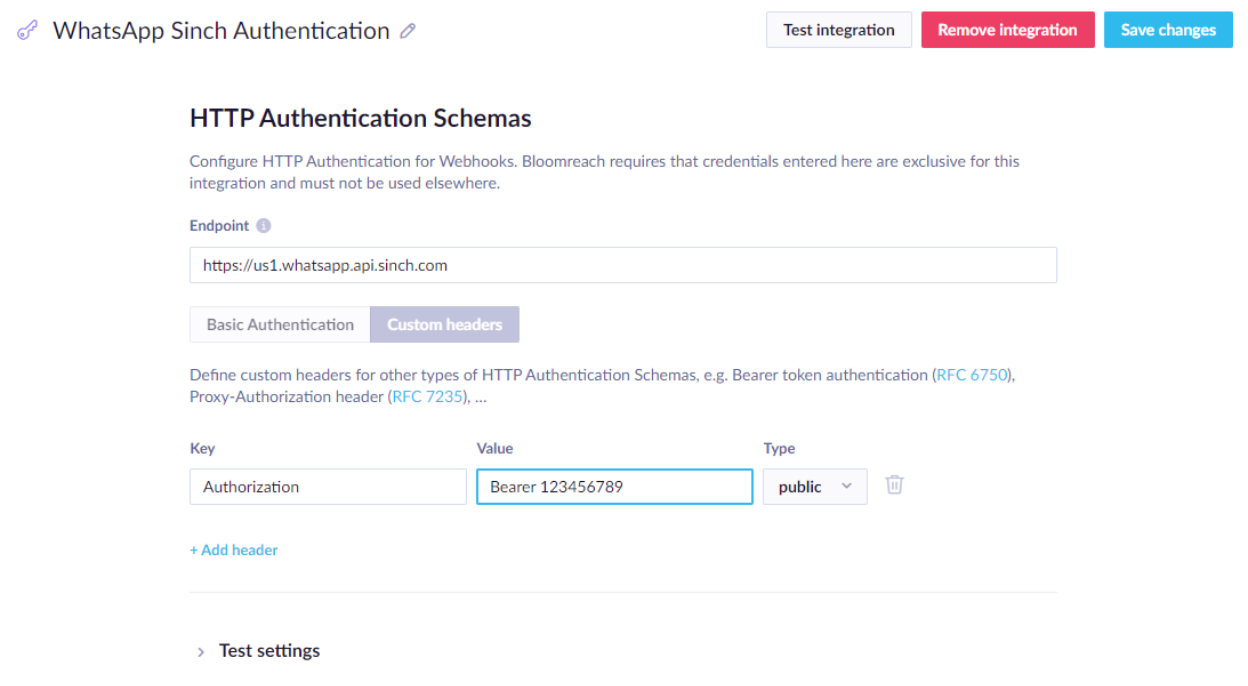Click the Key field containing Authorization
Image resolution: width=1248 pixels, height=686 pixels.
[x=327, y=487]
